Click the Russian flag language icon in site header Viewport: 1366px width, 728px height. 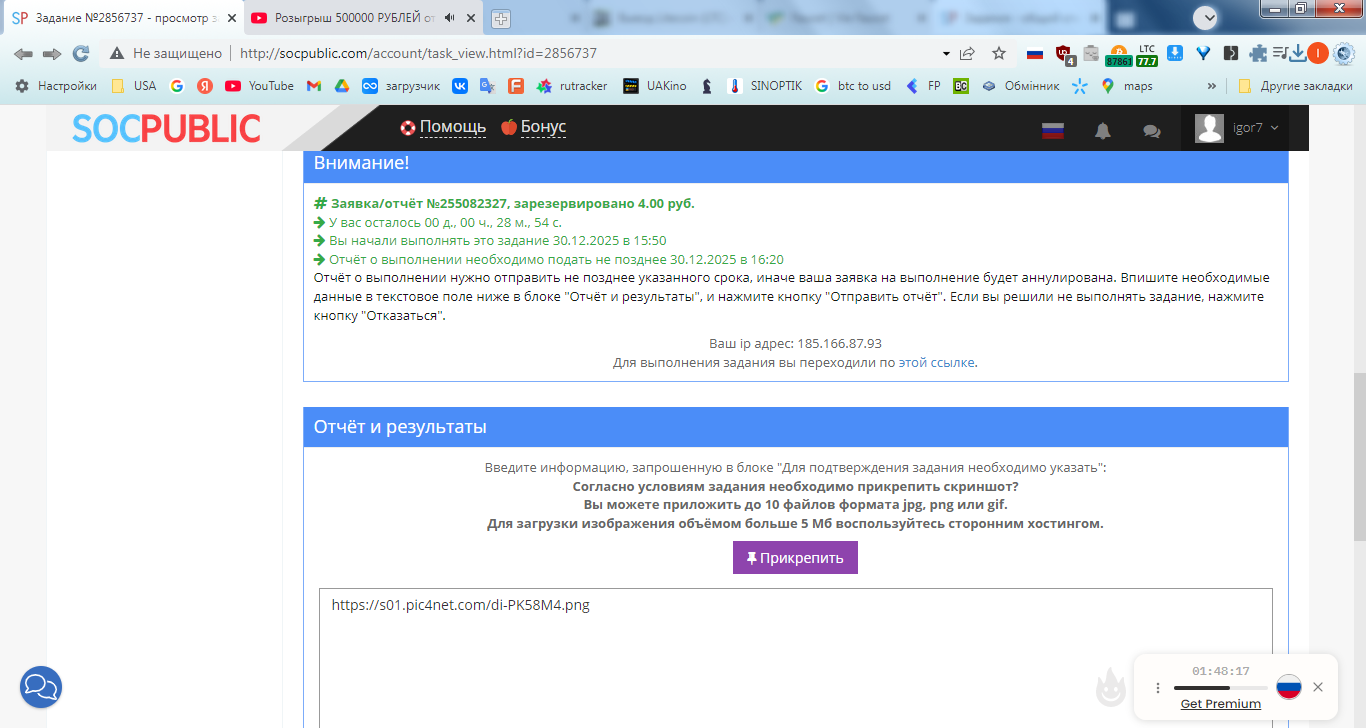[1052, 130]
